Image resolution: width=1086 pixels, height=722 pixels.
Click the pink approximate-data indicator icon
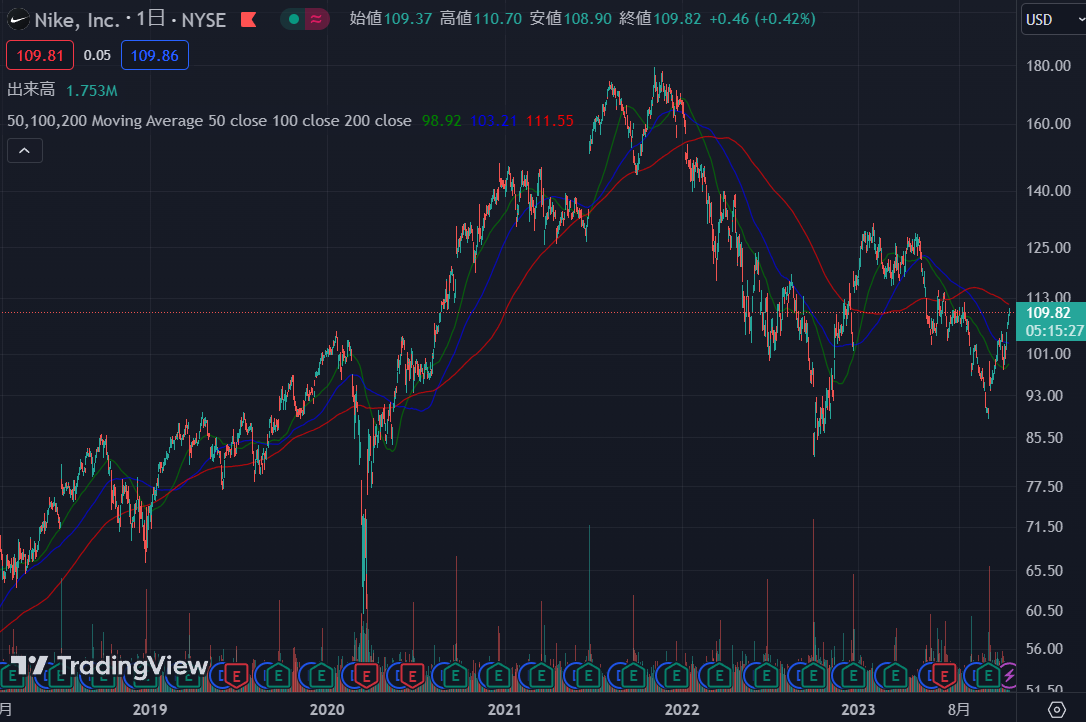(317, 19)
